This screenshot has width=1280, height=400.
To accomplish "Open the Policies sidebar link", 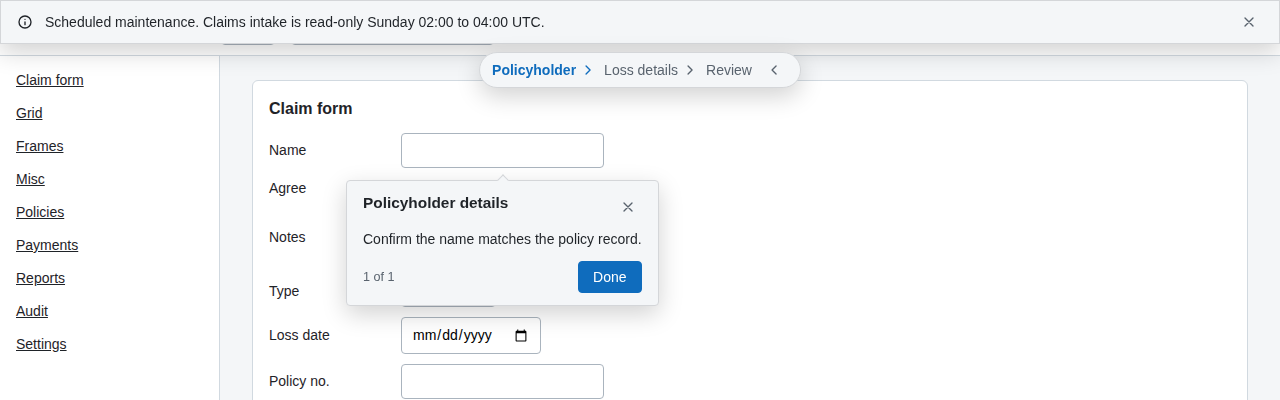I will (x=40, y=212).
